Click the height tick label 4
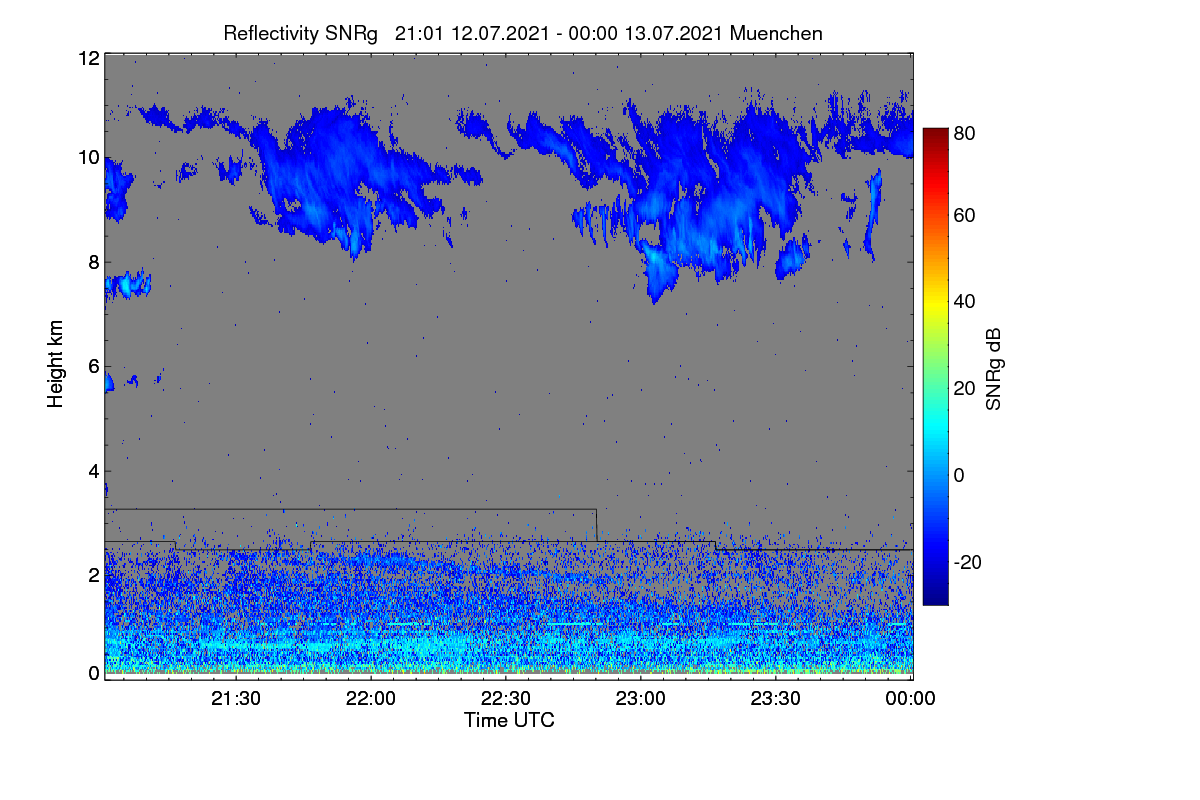The height and width of the screenshot is (800, 1200). click(93, 470)
